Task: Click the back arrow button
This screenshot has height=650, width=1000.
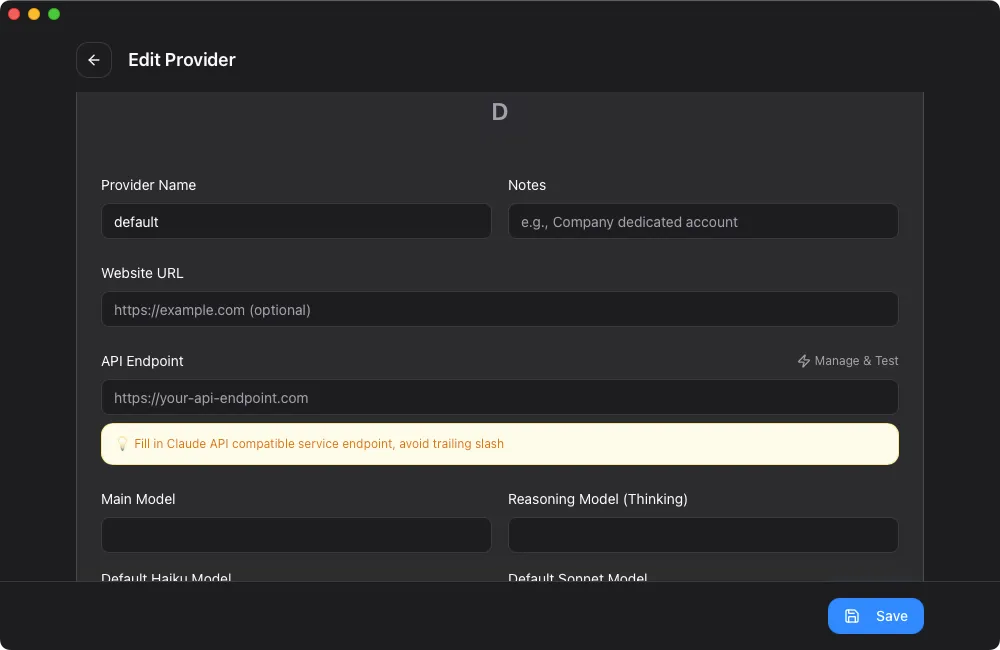Action: pyautogui.click(x=94, y=60)
